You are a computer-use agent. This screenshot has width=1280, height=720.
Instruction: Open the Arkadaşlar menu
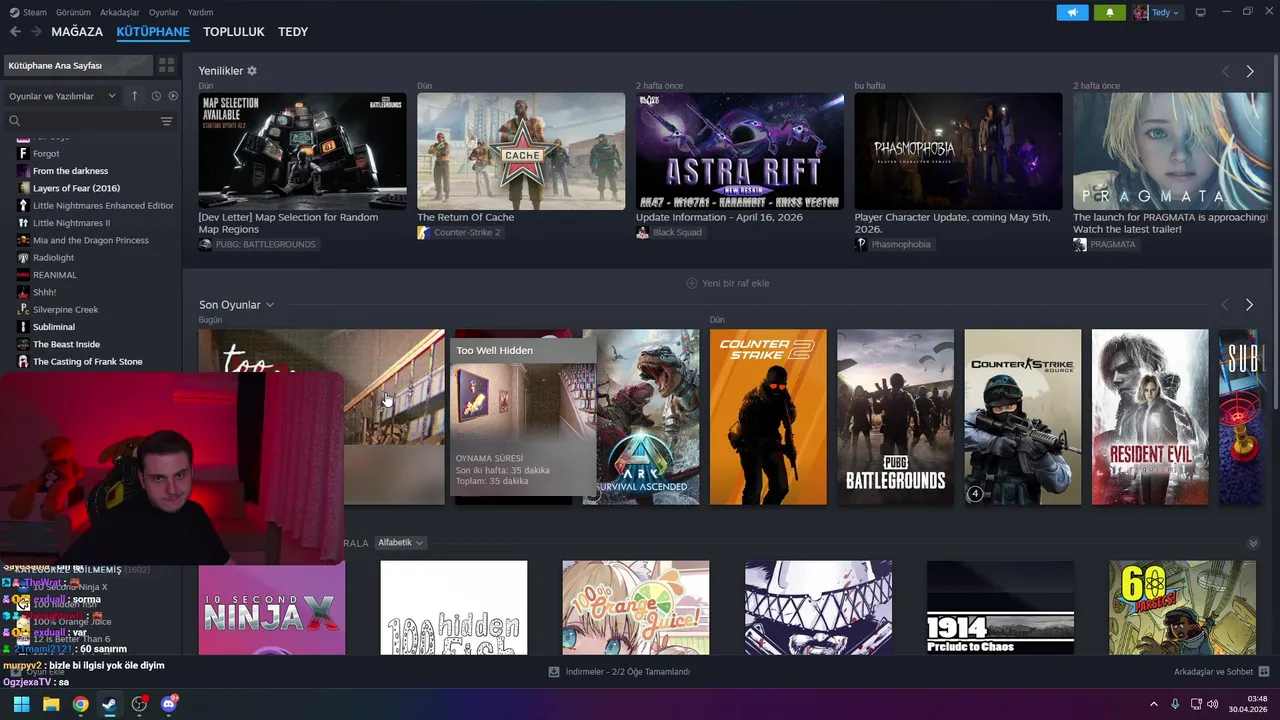point(120,12)
